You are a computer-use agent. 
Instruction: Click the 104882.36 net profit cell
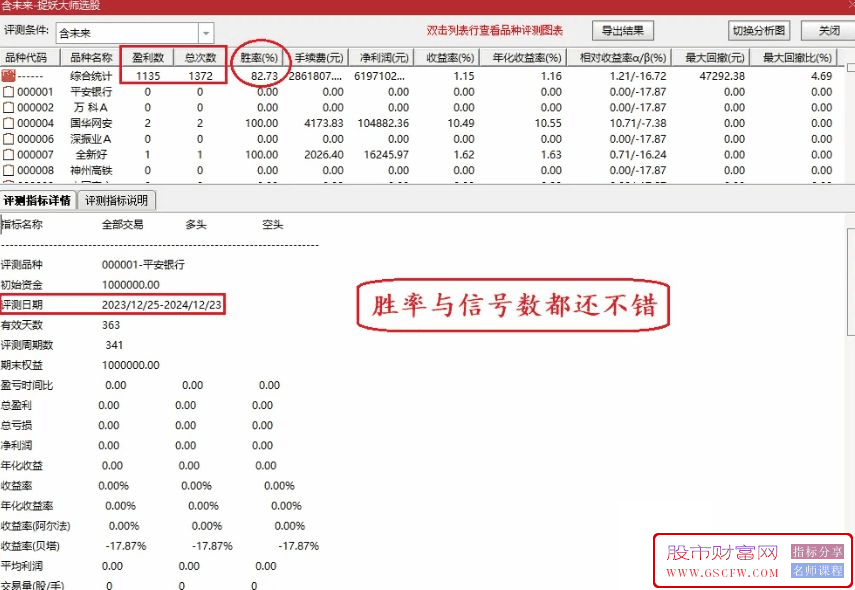pos(383,123)
